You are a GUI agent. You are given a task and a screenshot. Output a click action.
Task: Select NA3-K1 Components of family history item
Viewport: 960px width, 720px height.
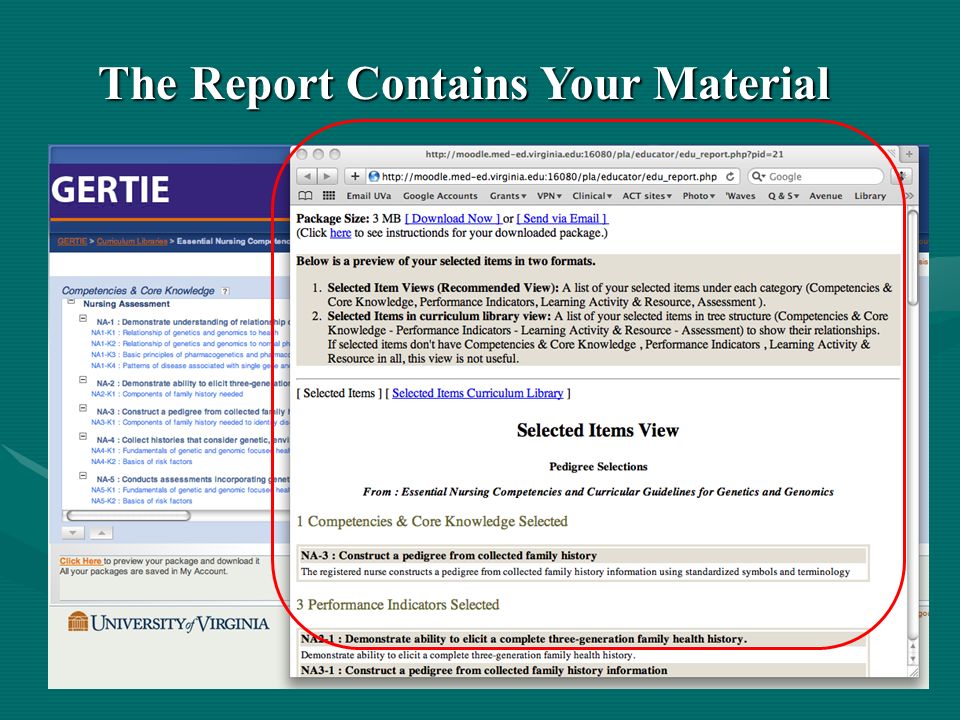190,422
